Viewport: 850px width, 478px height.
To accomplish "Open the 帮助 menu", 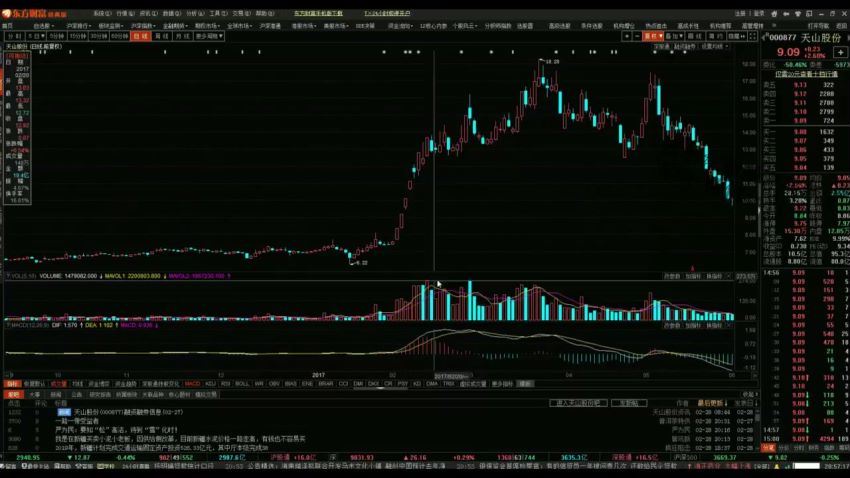I will pos(264,14).
